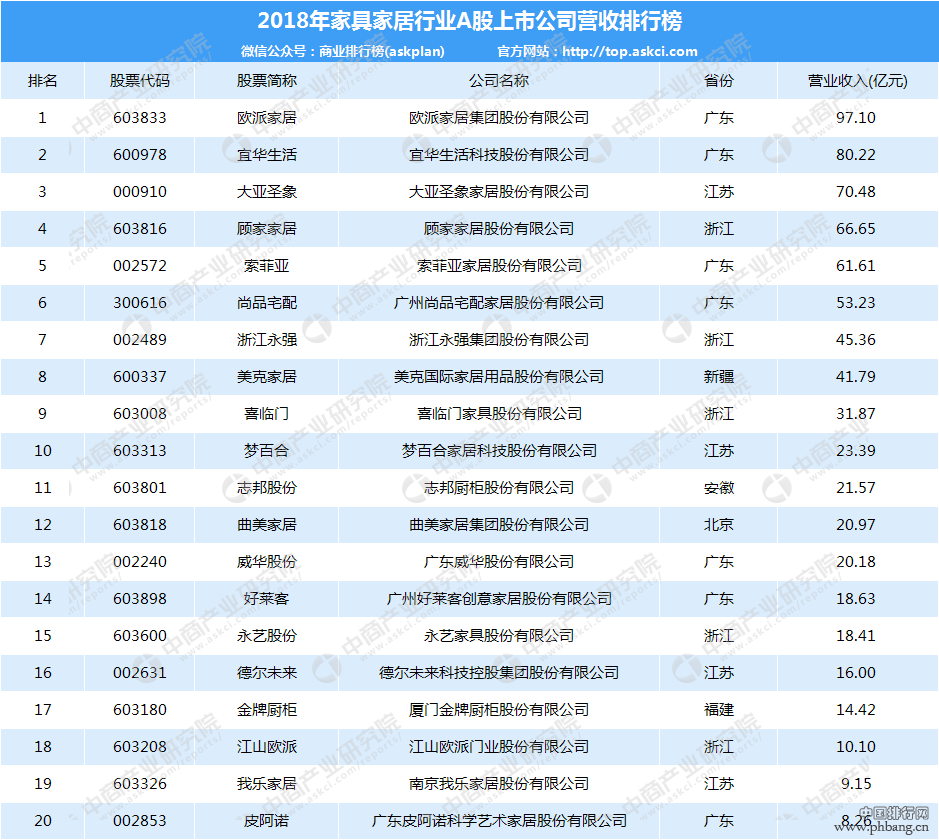Click revenue value 66.65
939x840 pixels.
[x=856, y=229]
